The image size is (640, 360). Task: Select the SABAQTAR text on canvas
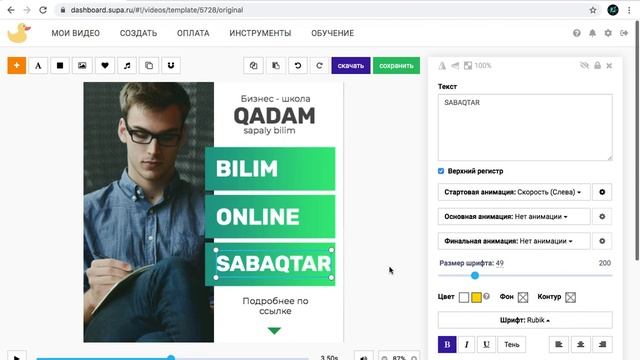(273, 264)
